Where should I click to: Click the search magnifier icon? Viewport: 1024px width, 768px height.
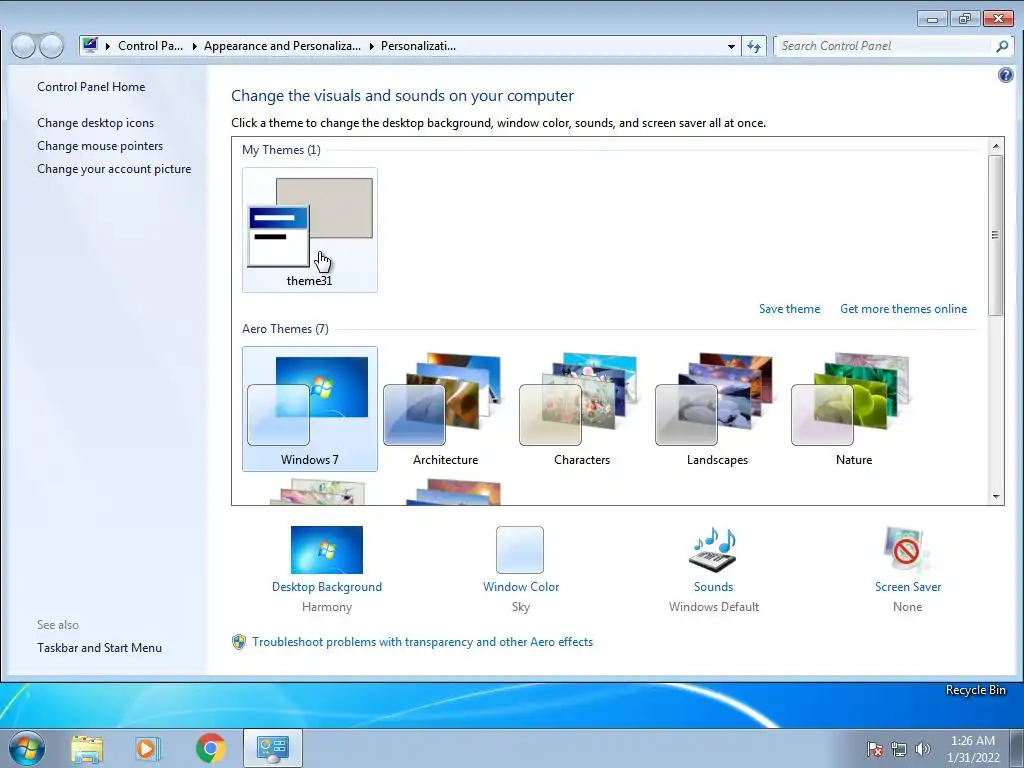[1002, 46]
